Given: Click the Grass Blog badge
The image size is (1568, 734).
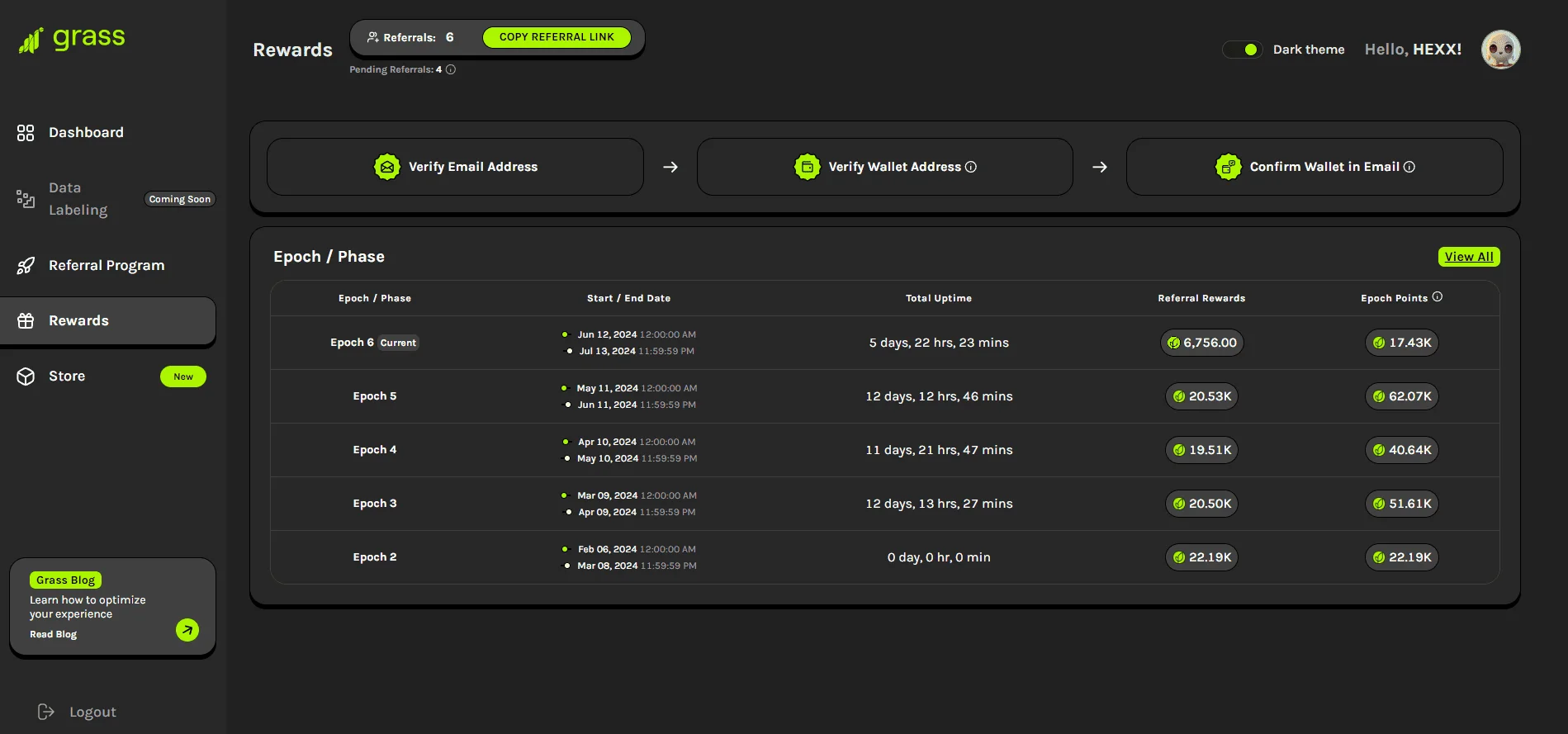Looking at the screenshot, I should point(65,580).
